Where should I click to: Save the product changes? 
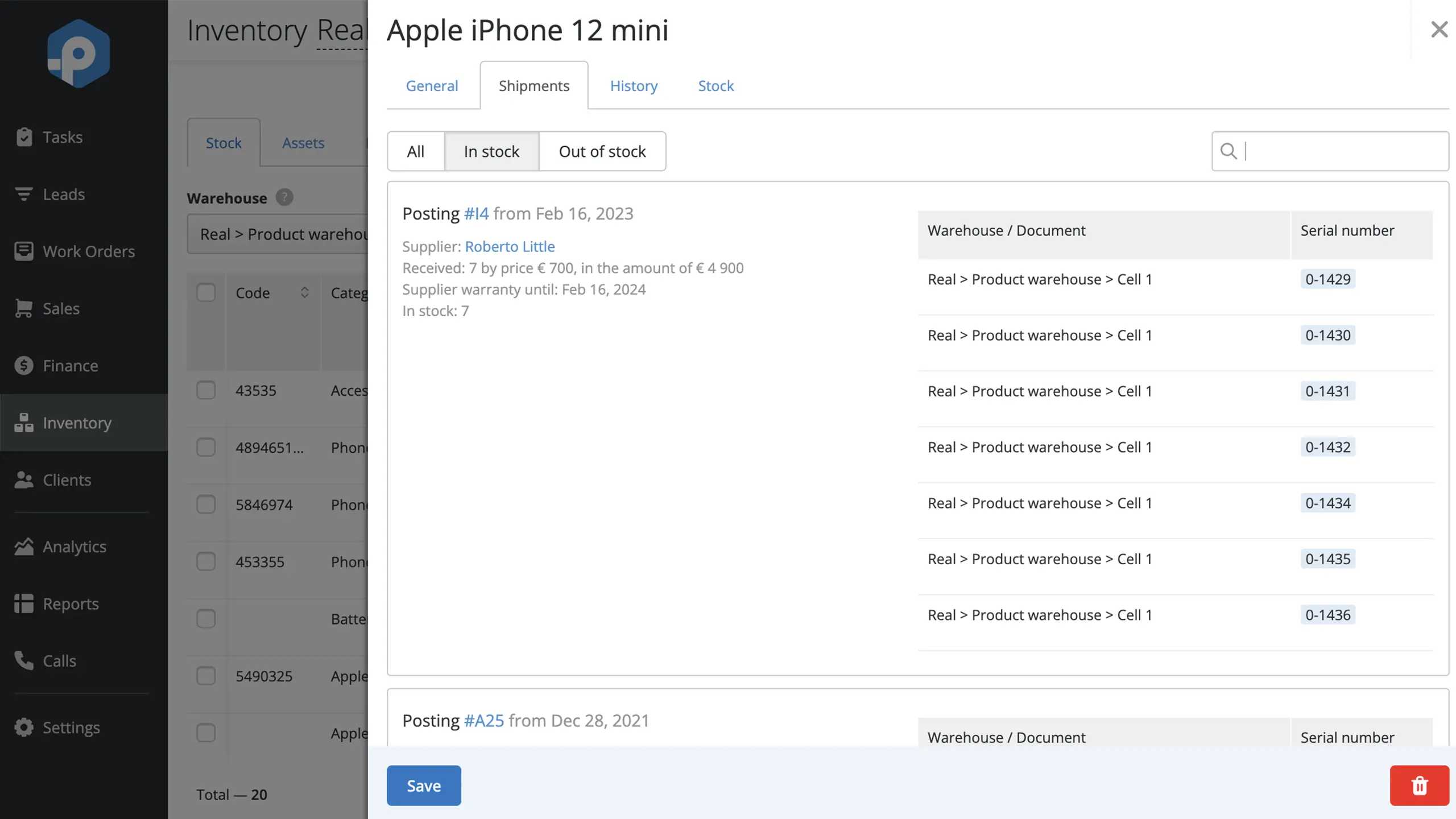click(x=424, y=785)
